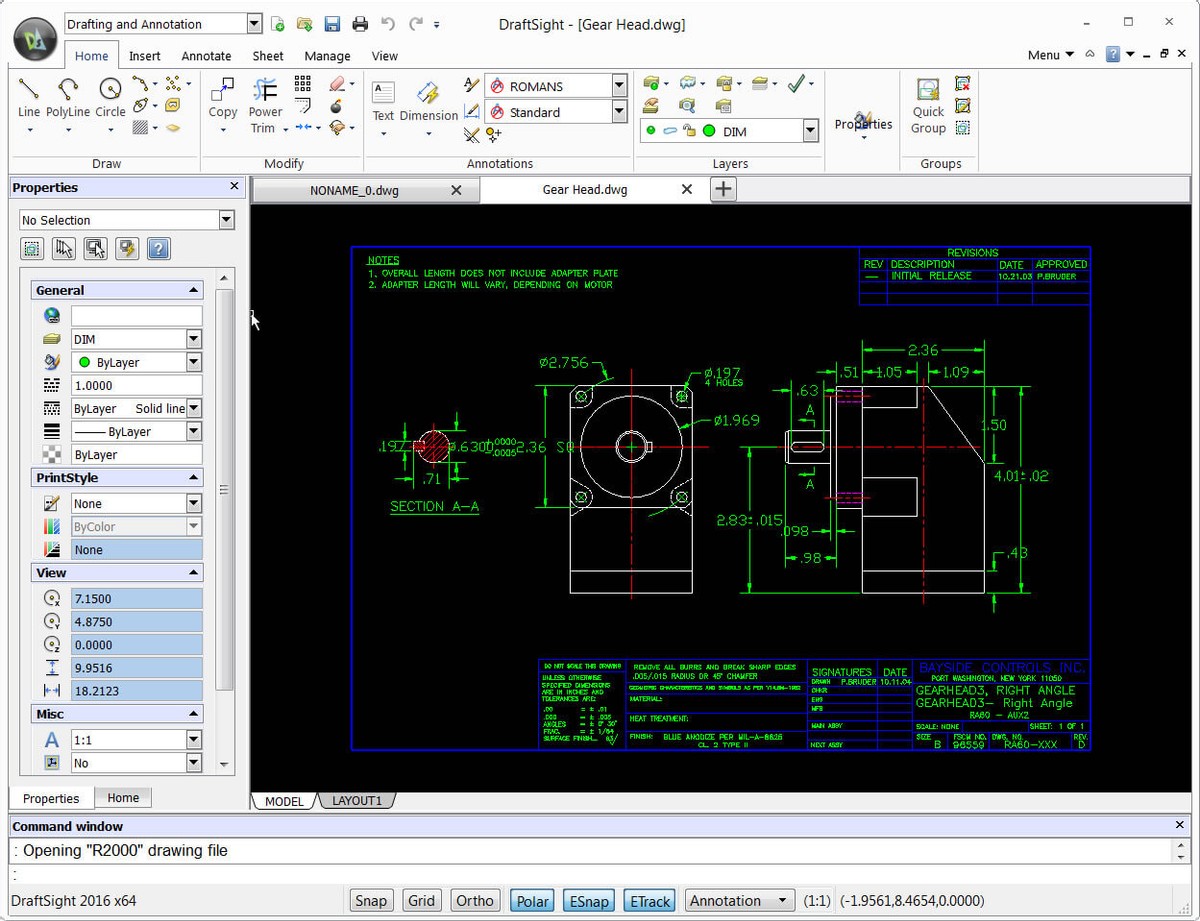Click the Annotation button in status bar

coord(740,901)
